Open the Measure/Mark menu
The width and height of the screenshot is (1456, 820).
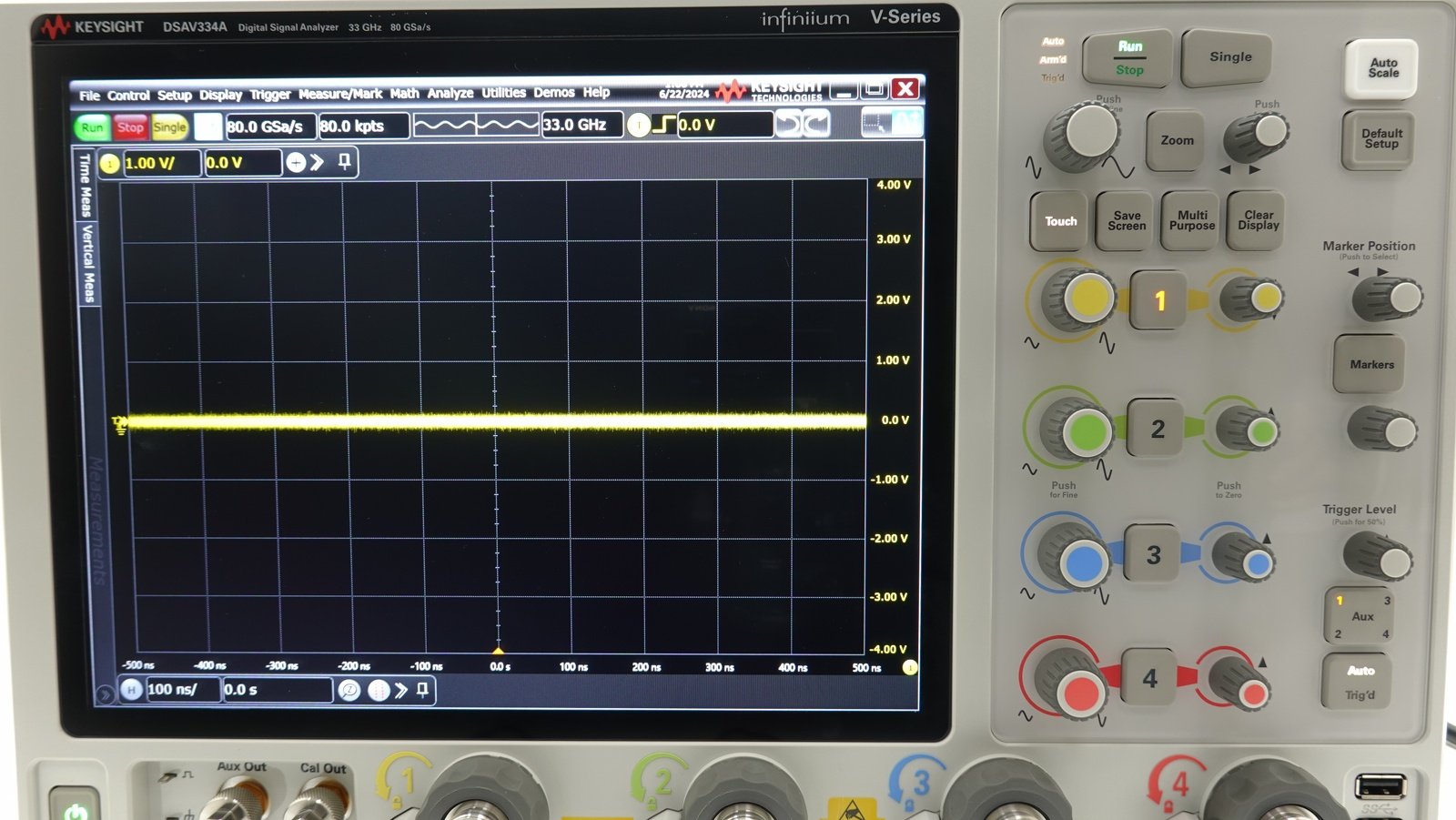pyautogui.click(x=340, y=94)
